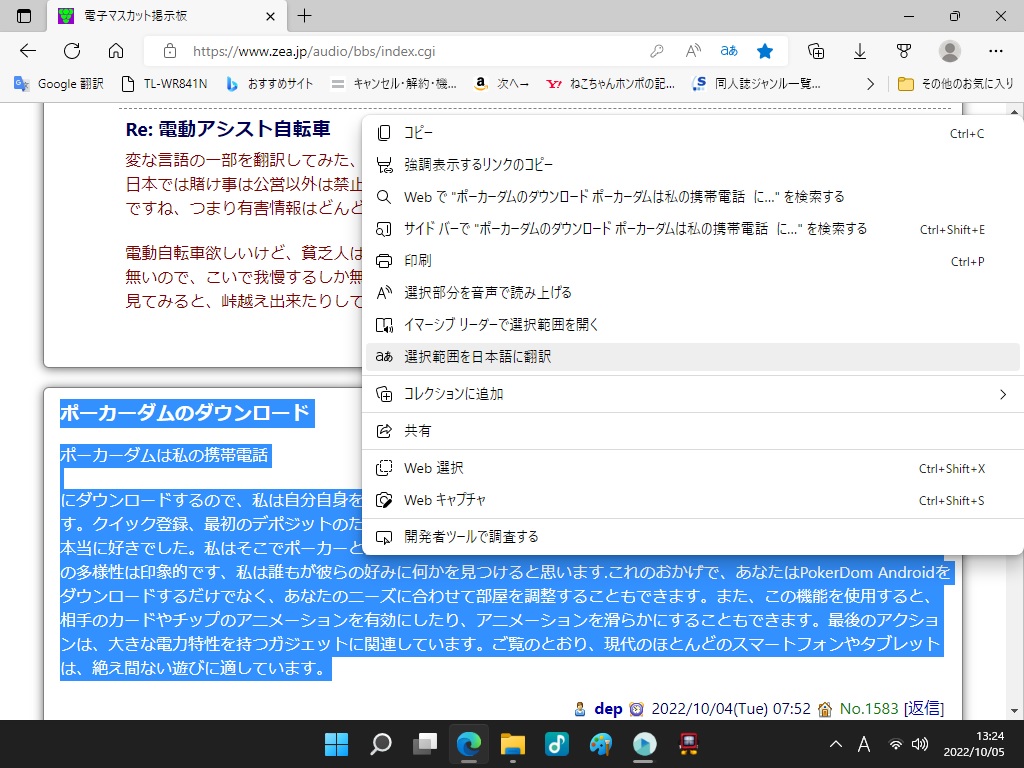
Task: Choose 強調表示するリンクのコピー
Action: pos(693,165)
